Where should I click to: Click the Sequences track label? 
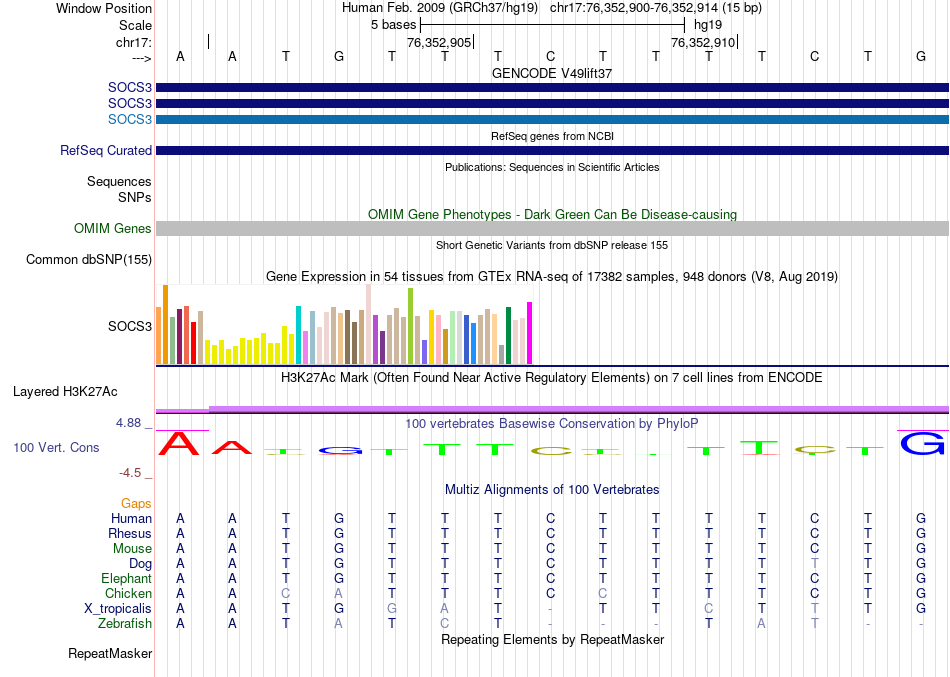tap(119, 181)
